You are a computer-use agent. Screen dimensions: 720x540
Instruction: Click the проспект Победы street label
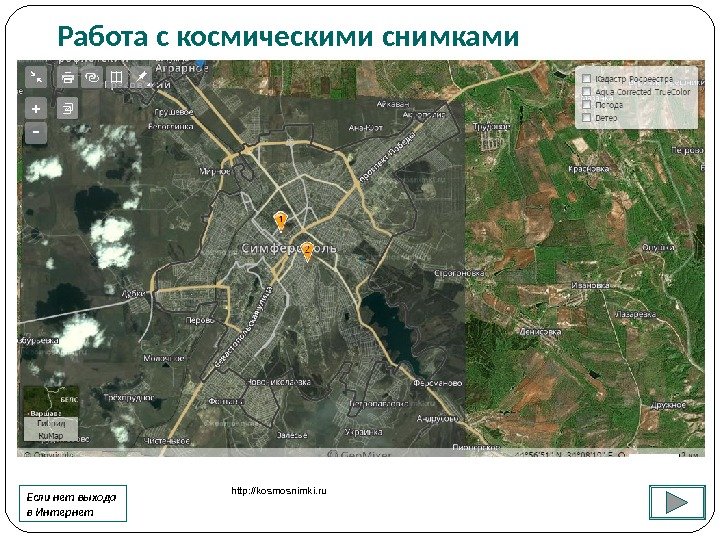coord(388,157)
